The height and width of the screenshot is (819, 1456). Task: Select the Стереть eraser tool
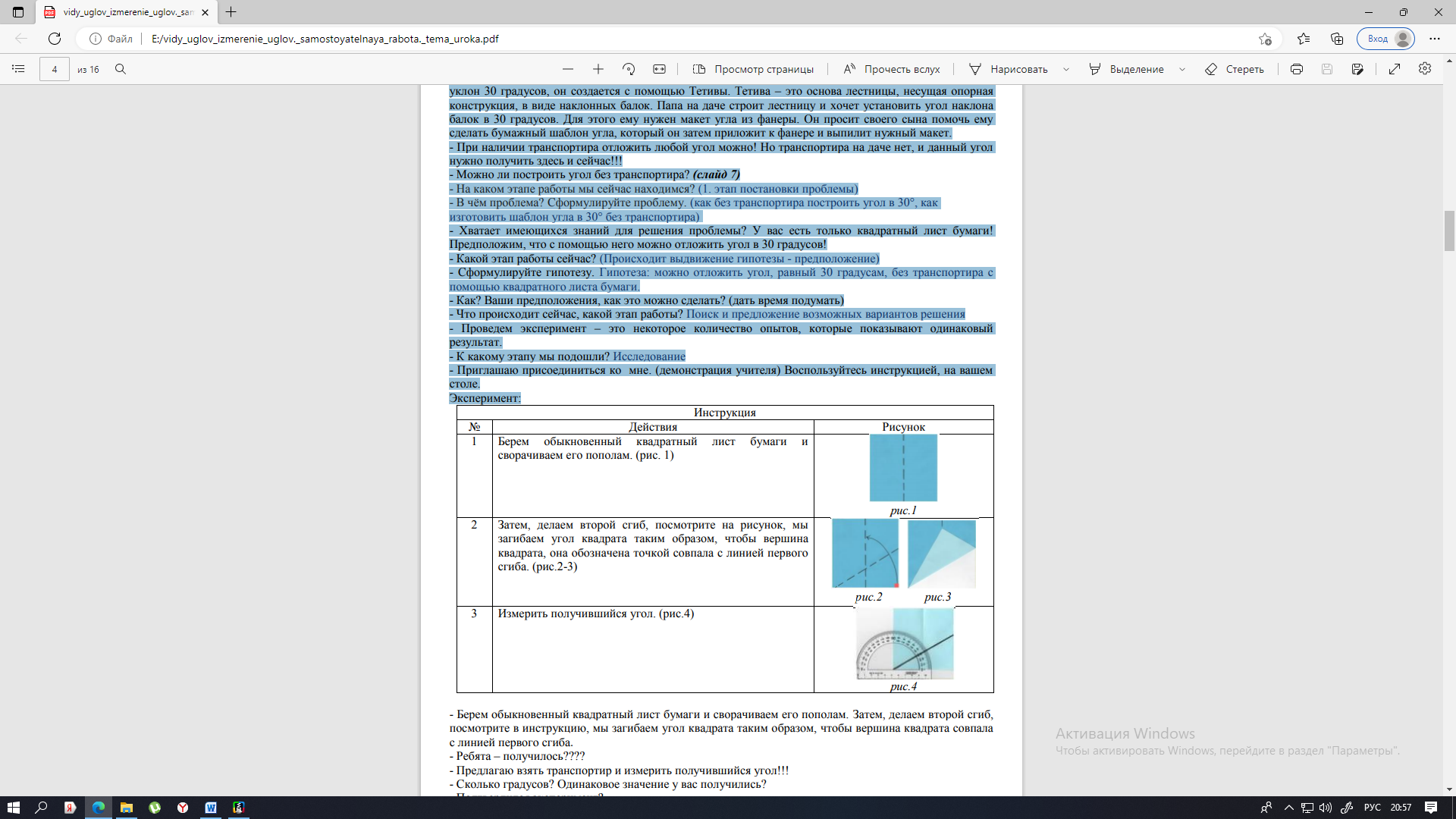point(1235,69)
